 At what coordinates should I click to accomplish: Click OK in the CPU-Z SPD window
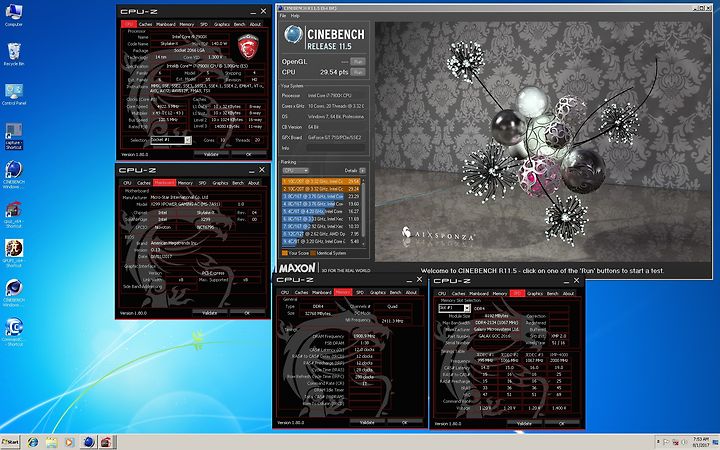pos(562,423)
